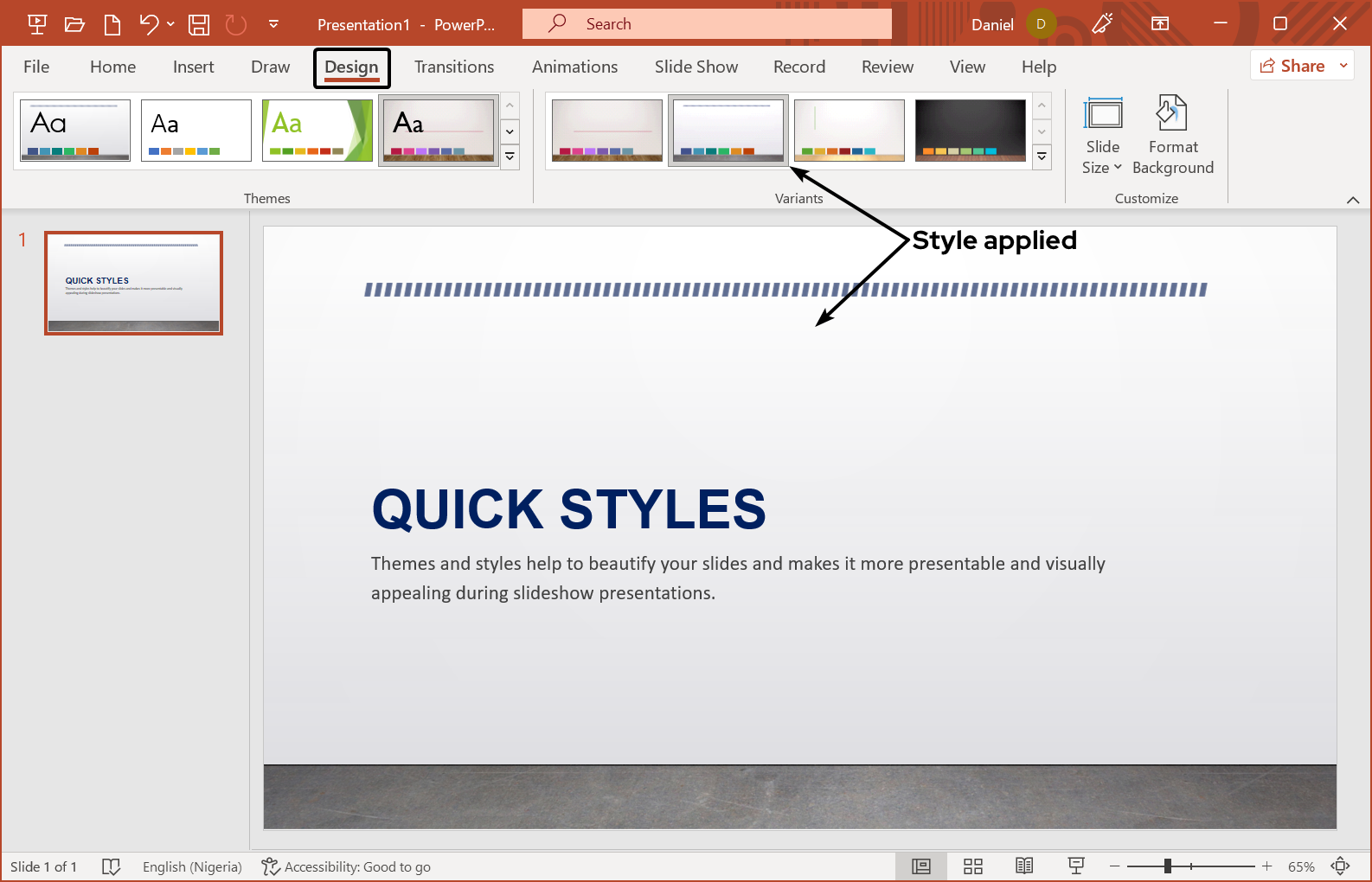The image size is (1372, 882).
Task: Click the QUICK STYLES title text
Action: click(x=569, y=508)
